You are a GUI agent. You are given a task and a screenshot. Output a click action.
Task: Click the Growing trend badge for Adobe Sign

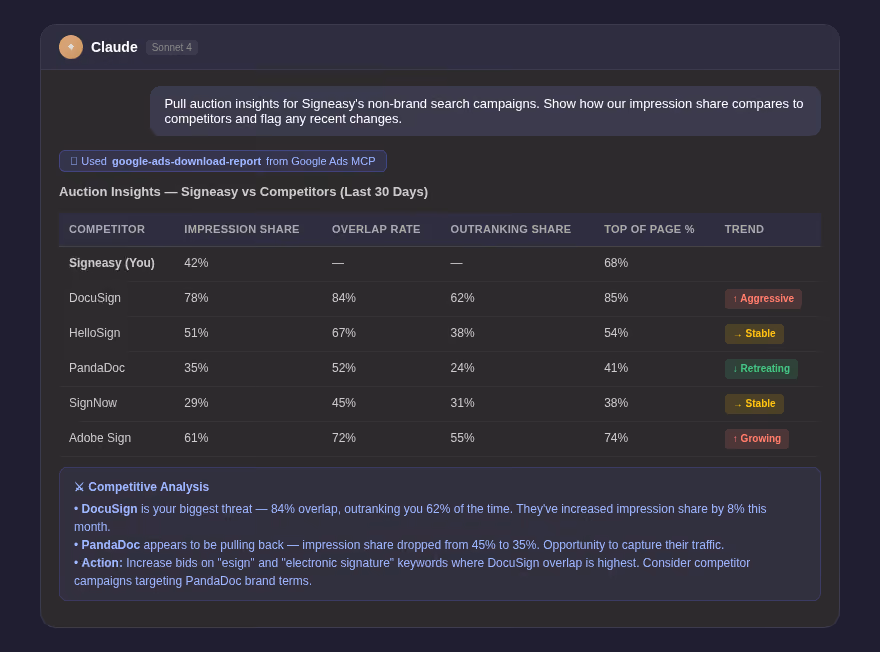(757, 439)
